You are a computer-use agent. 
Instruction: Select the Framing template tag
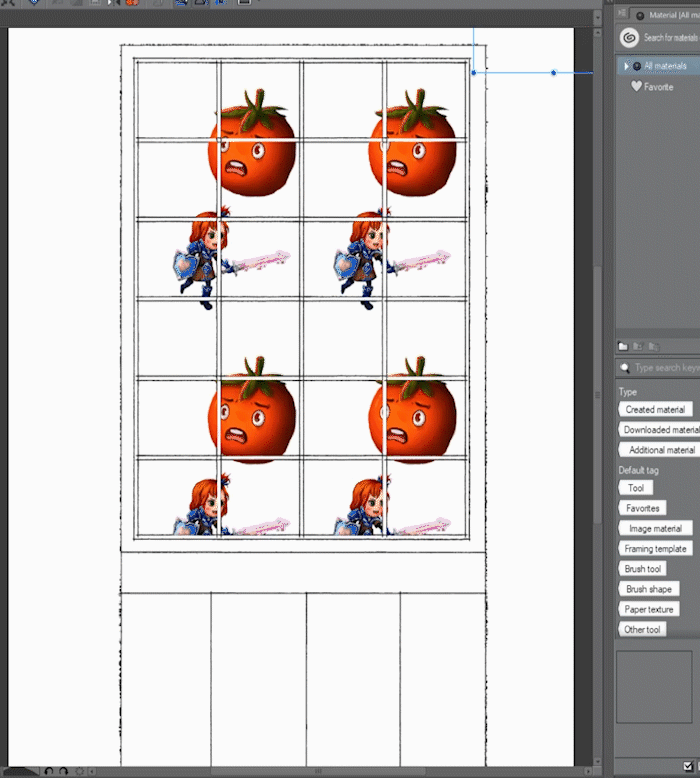[655, 549]
